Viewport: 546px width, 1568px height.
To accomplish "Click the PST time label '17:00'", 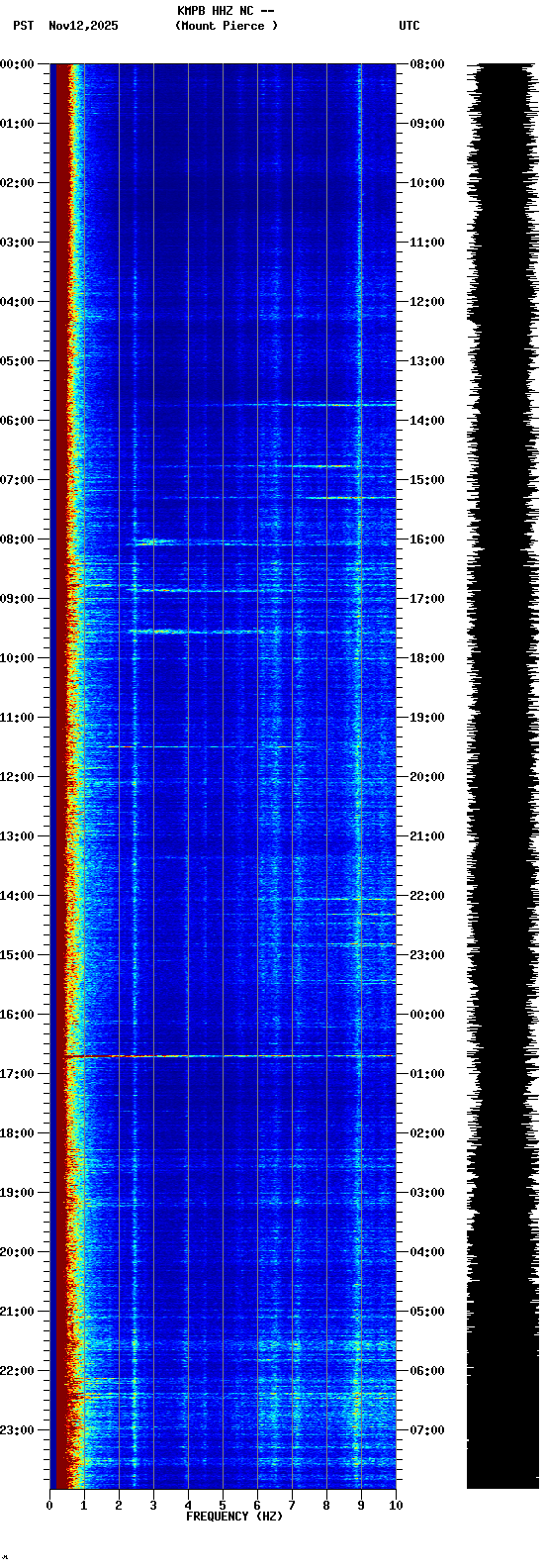I will click(17, 1074).
